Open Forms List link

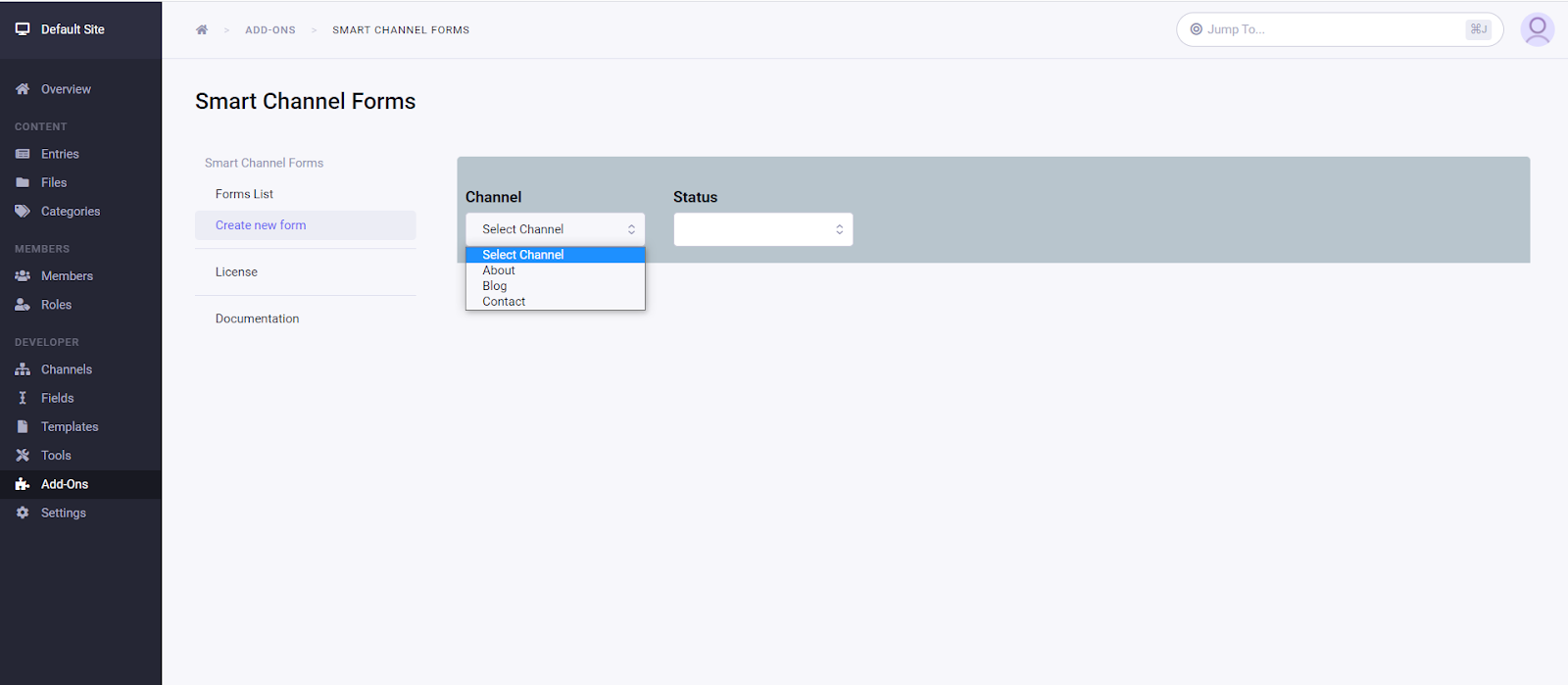point(244,194)
